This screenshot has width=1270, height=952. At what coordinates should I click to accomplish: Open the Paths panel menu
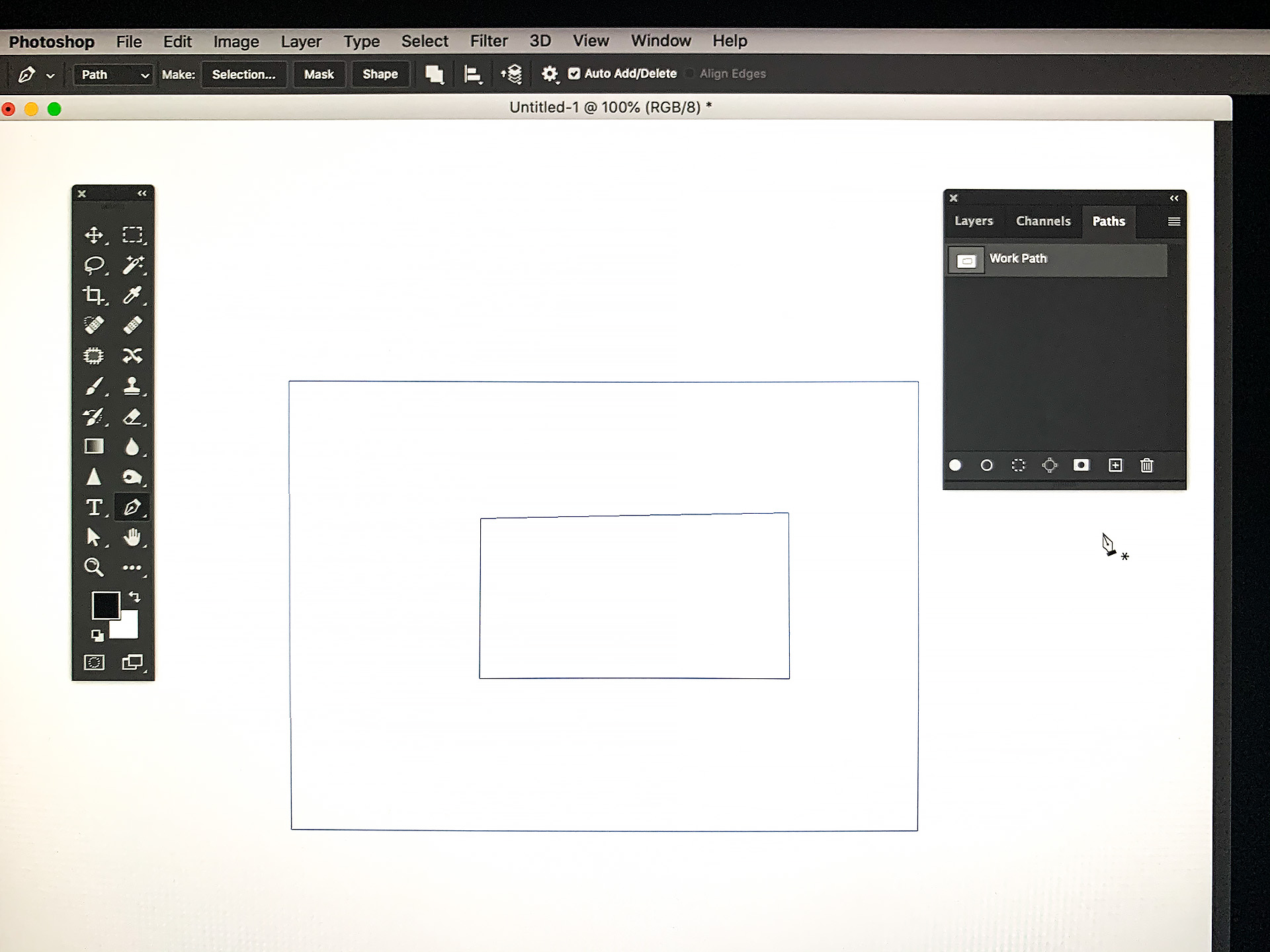1173,221
